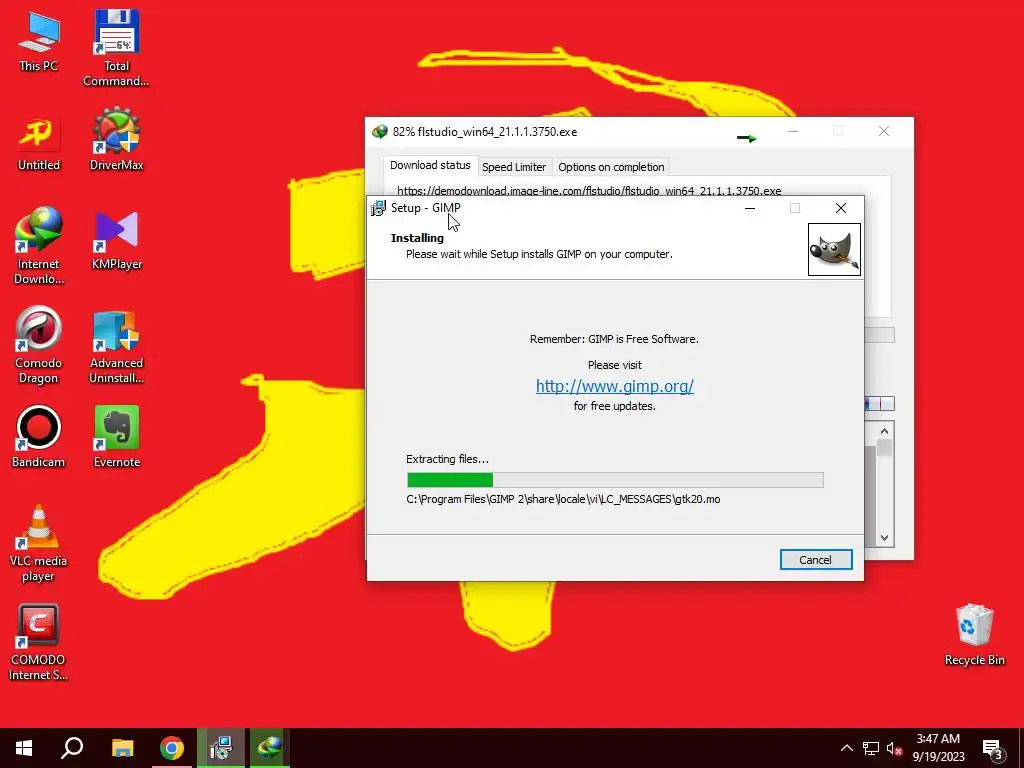Minimize the GIMP Setup window
Screen dimensions: 1024x768
pos(750,208)
